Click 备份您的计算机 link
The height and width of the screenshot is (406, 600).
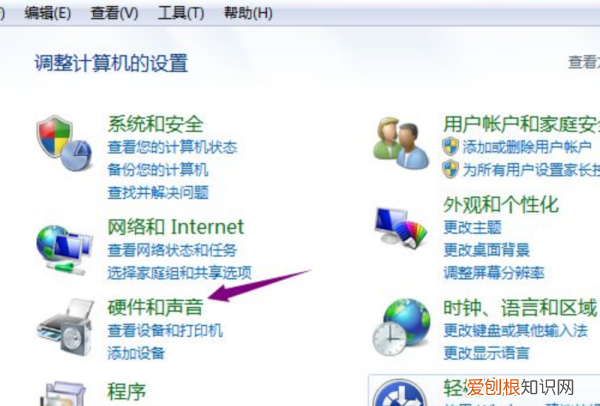158,170
